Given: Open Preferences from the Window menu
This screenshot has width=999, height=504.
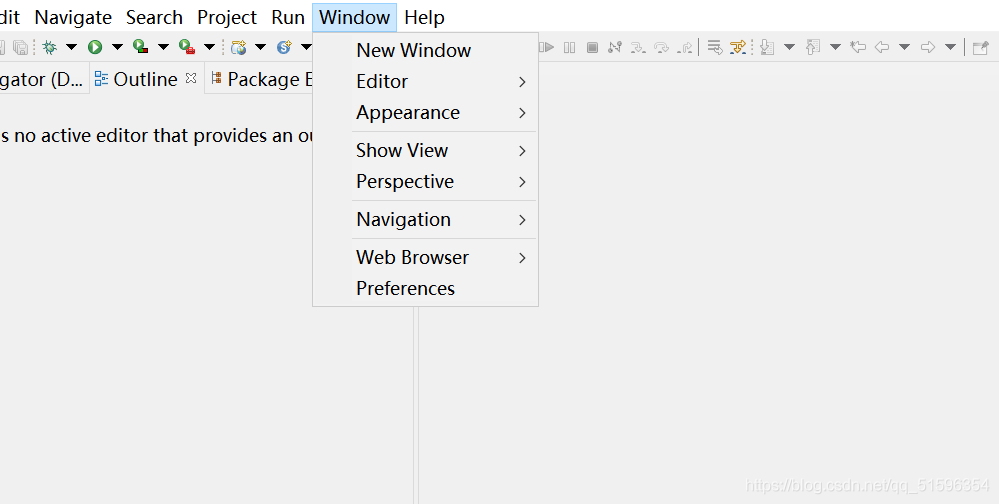Looking at the screenshot, I should click(x=426, y=289).
